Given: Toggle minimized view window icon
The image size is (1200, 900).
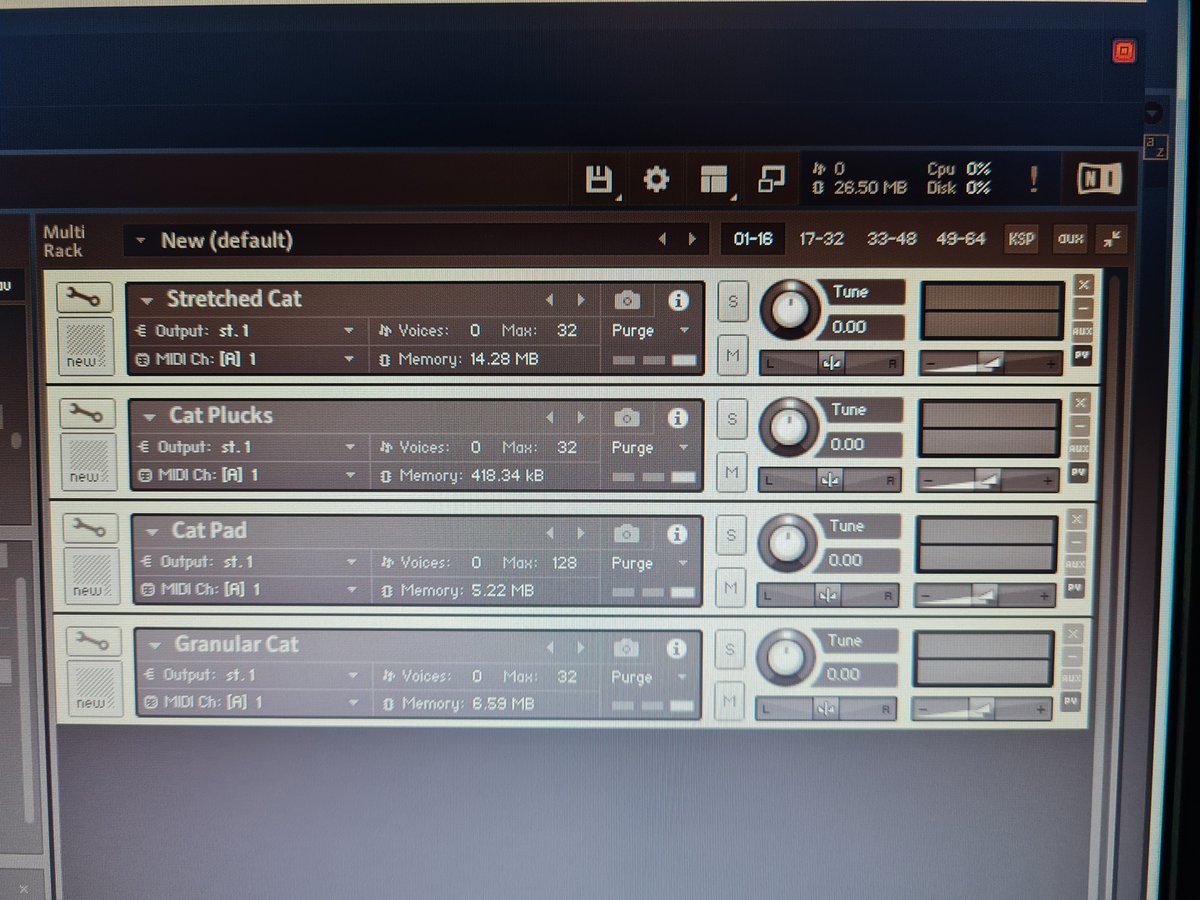Looking at the screenshot, I should pyautogui.click(x=771, y=180).
